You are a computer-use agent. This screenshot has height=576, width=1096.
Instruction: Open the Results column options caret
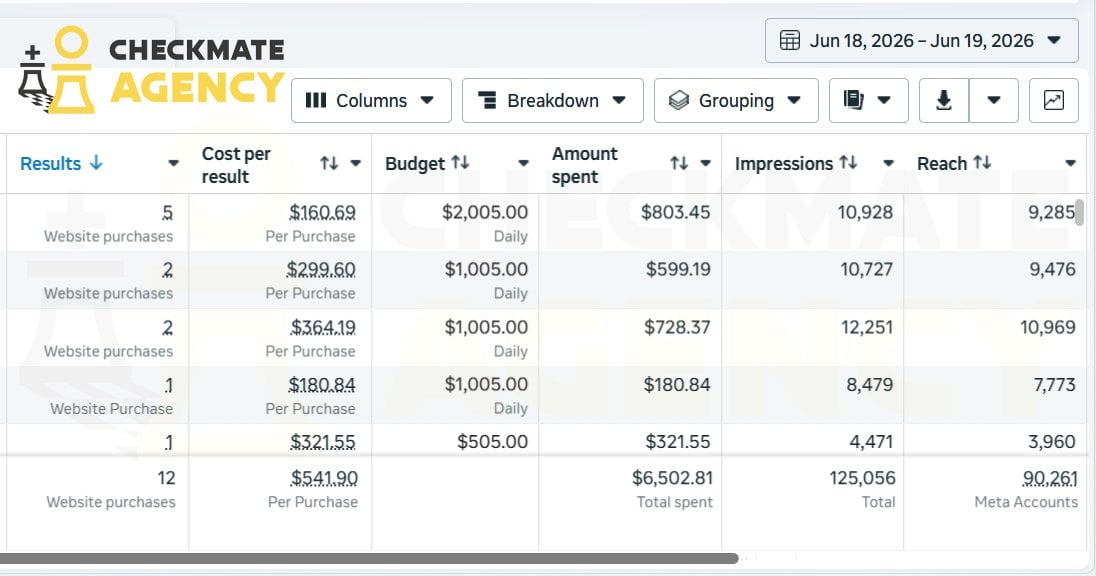173,164
